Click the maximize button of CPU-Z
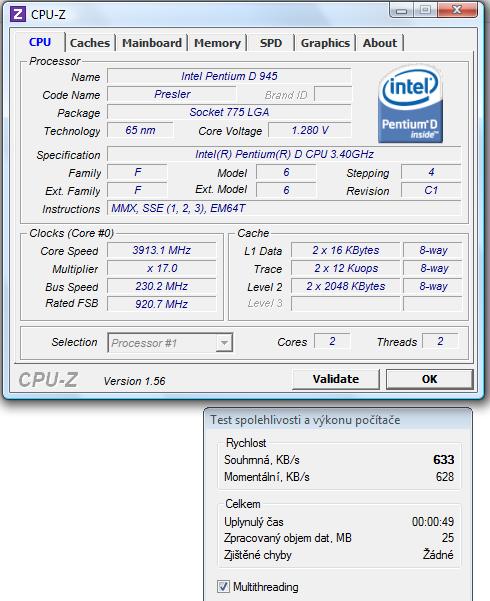Screen dimensions: 490x601 [425, 10]
